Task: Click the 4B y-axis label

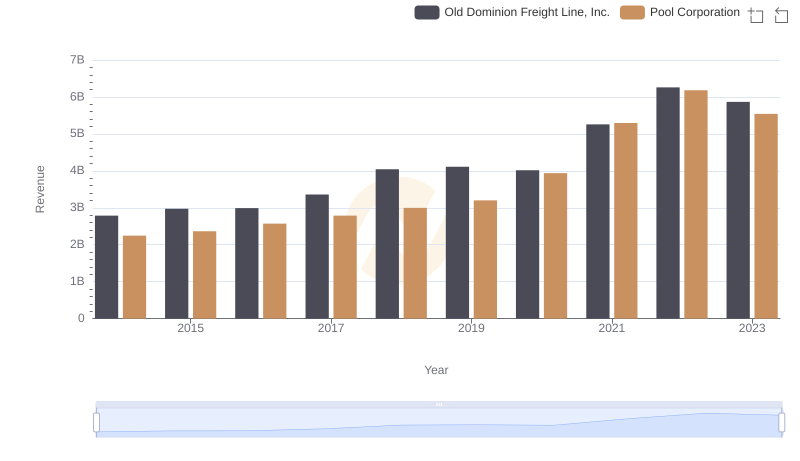Action: [77, 170]
